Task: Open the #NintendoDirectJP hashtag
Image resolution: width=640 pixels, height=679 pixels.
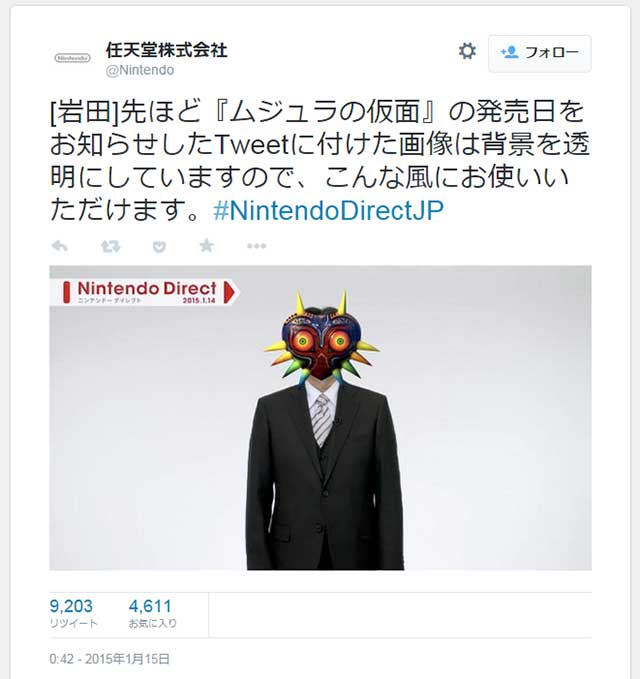Action: tap(329, 210)
